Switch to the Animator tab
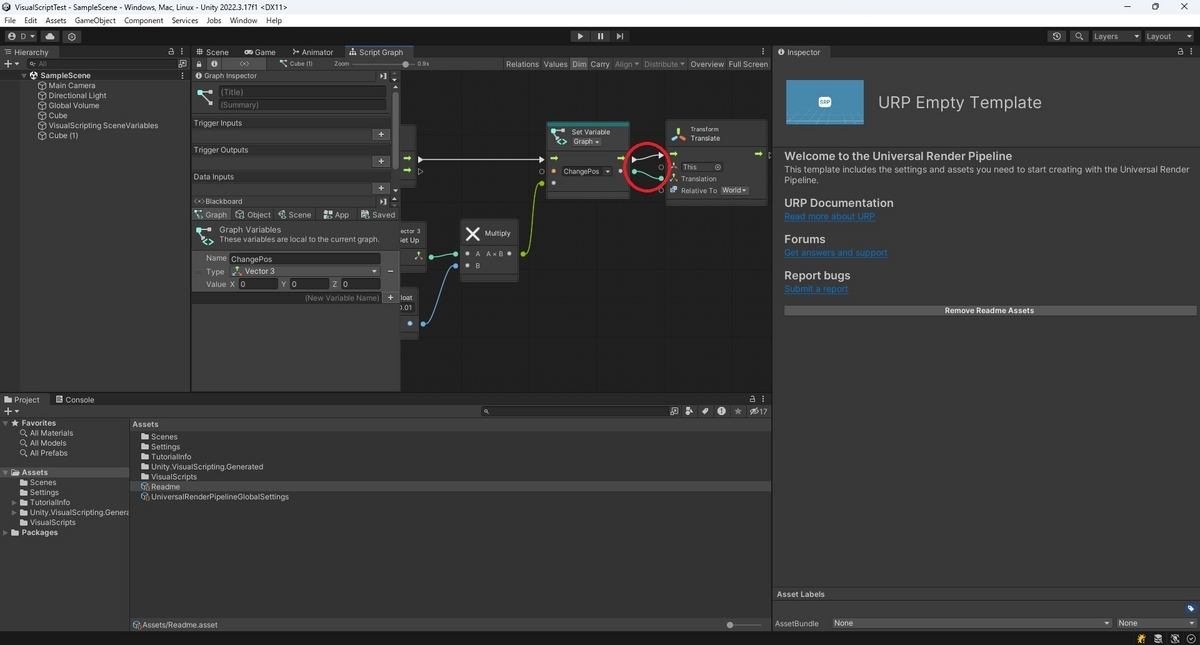Image resolution: width=1200 pixels, height=645 pixels. [x=312, y=52]
